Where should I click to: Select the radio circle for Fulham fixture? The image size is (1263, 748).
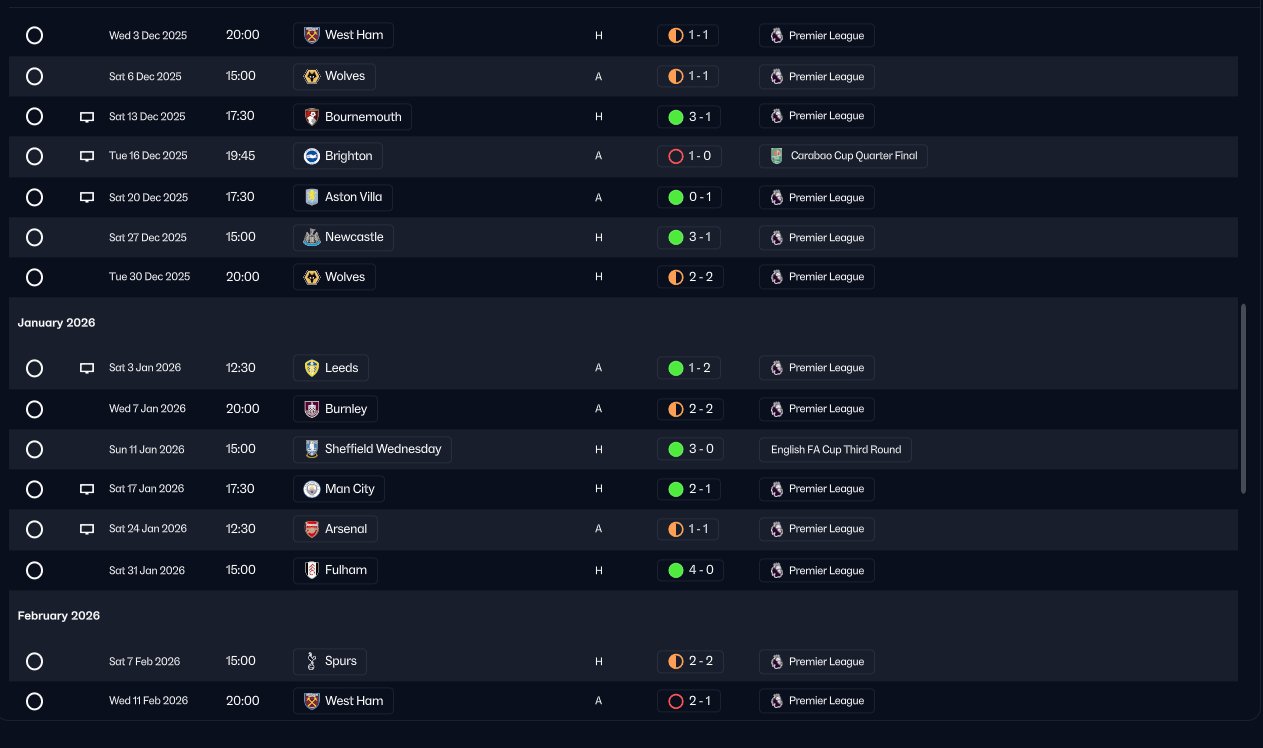[x=34, y=570]
